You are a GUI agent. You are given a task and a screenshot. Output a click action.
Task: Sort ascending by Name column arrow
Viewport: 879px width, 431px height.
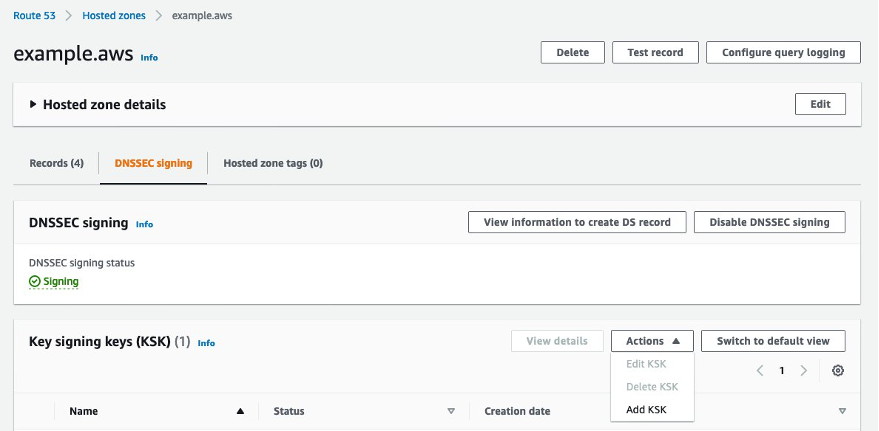240,411
